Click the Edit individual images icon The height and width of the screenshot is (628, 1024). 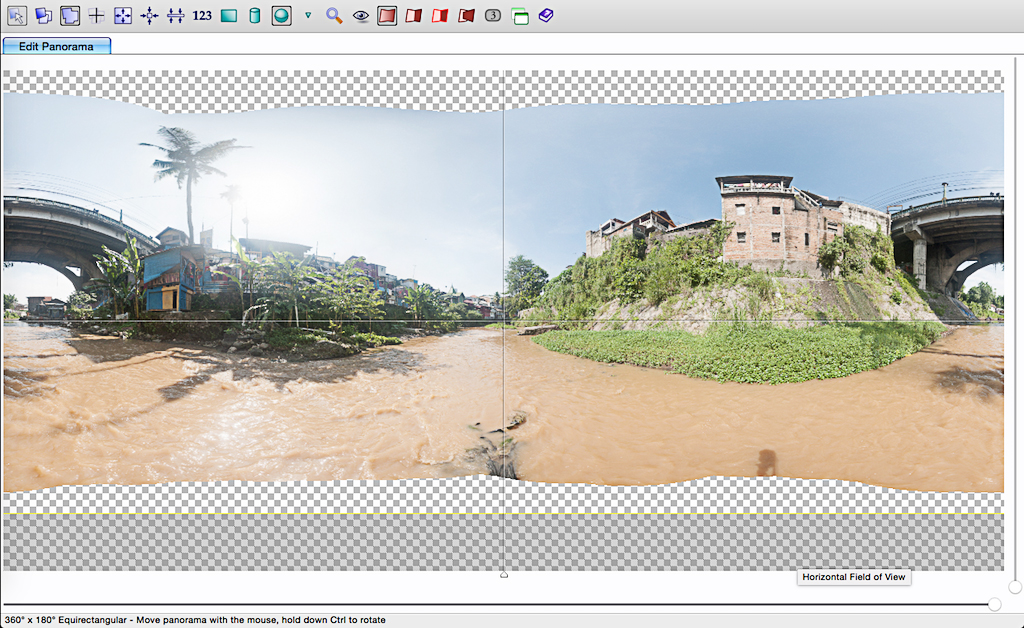(43, 15)
